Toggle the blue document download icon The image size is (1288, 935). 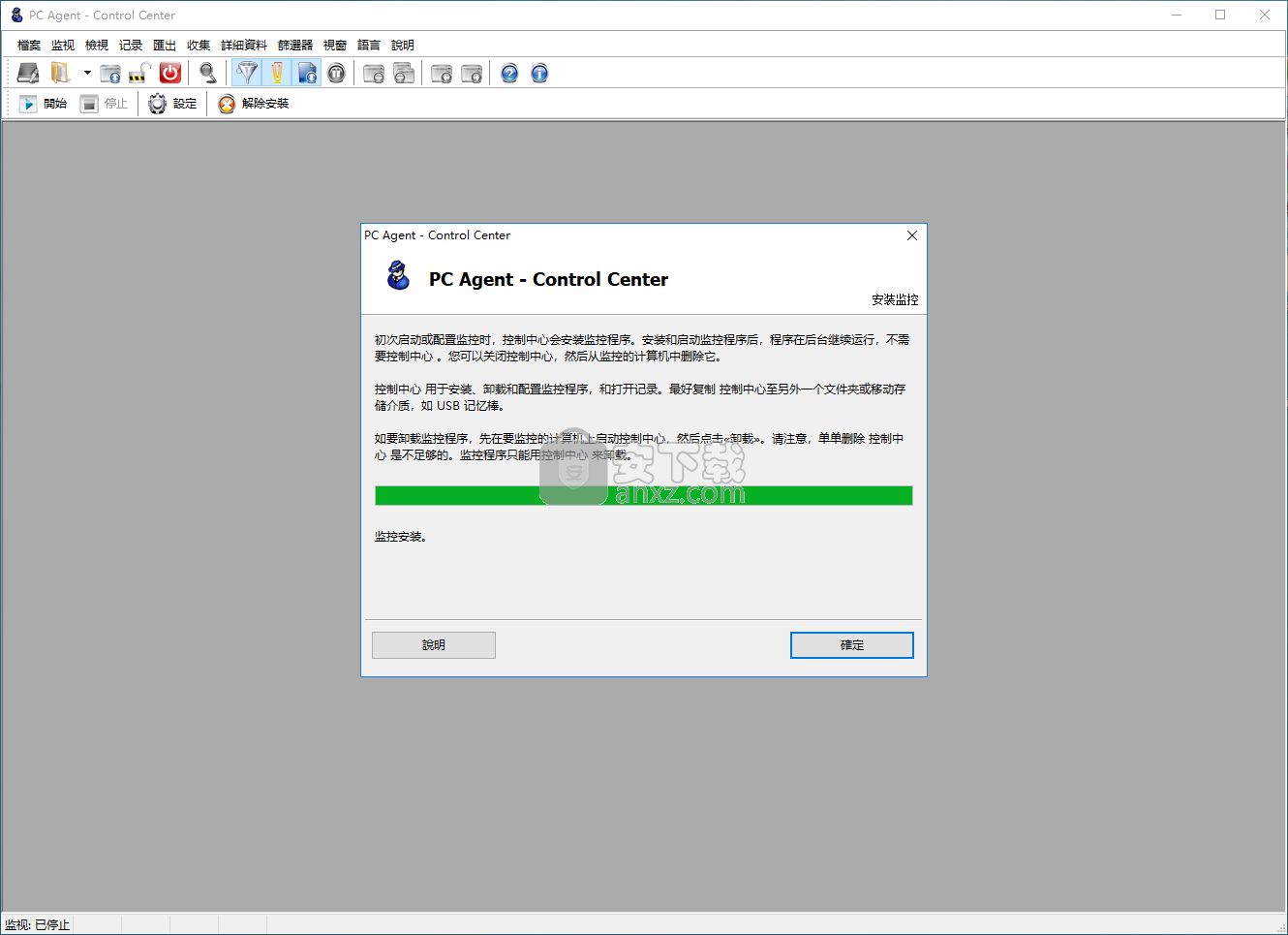[x=307, y=73]
